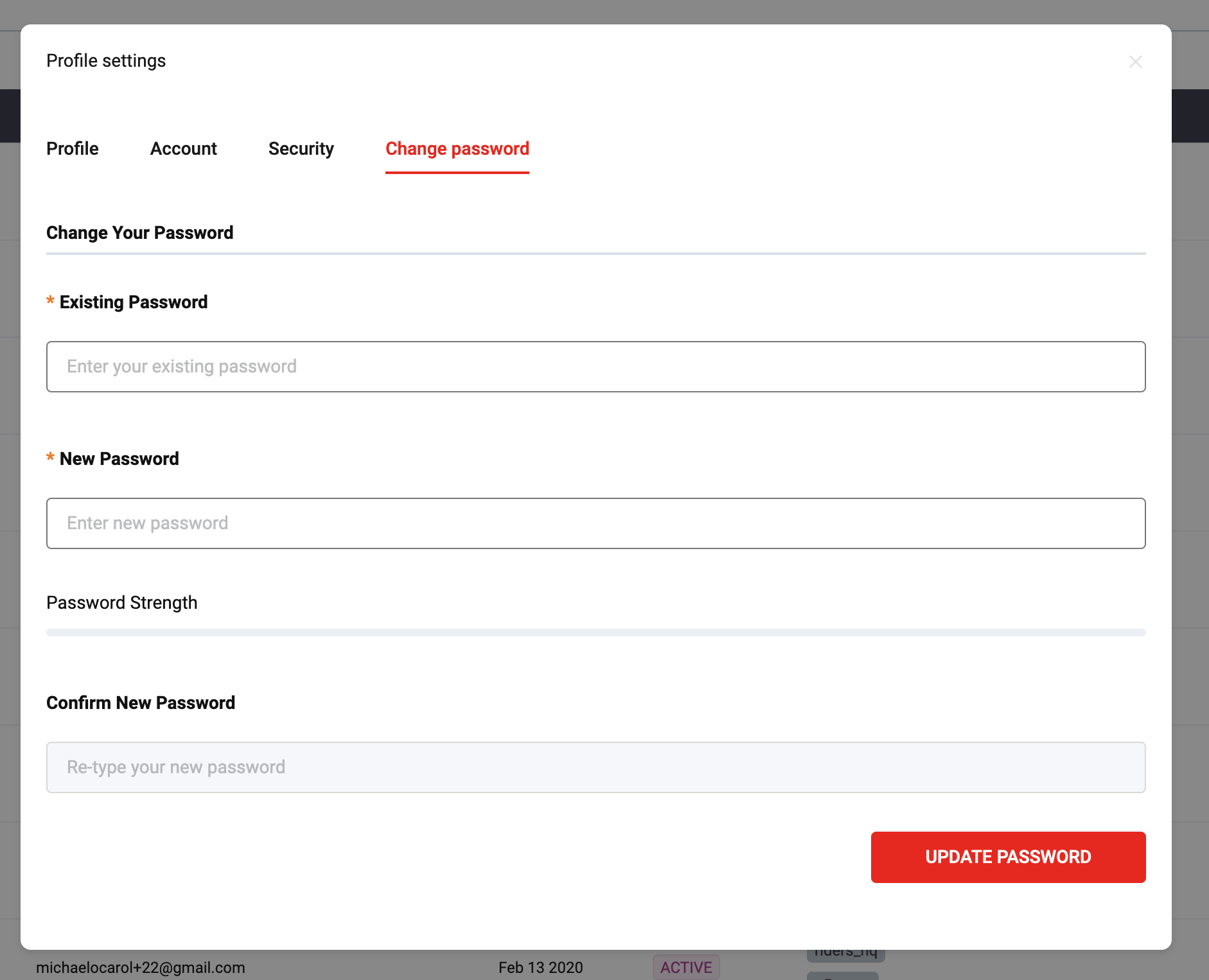1209x980 pixels.
Task: Close the Profile settings dialog
Action: [1135, 62]
